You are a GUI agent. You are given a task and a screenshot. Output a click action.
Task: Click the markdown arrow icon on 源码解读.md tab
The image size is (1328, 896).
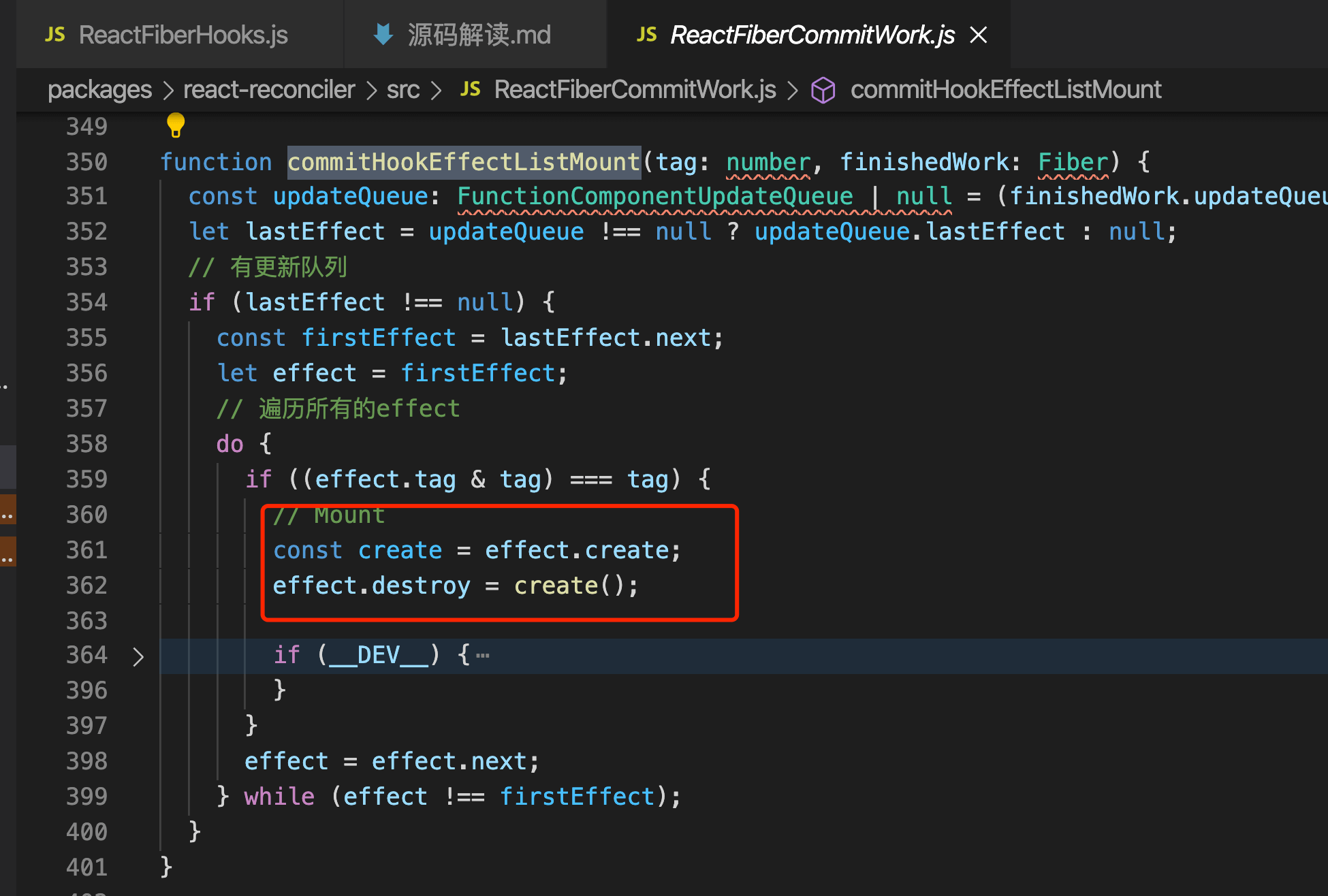[x=383, y=34]
